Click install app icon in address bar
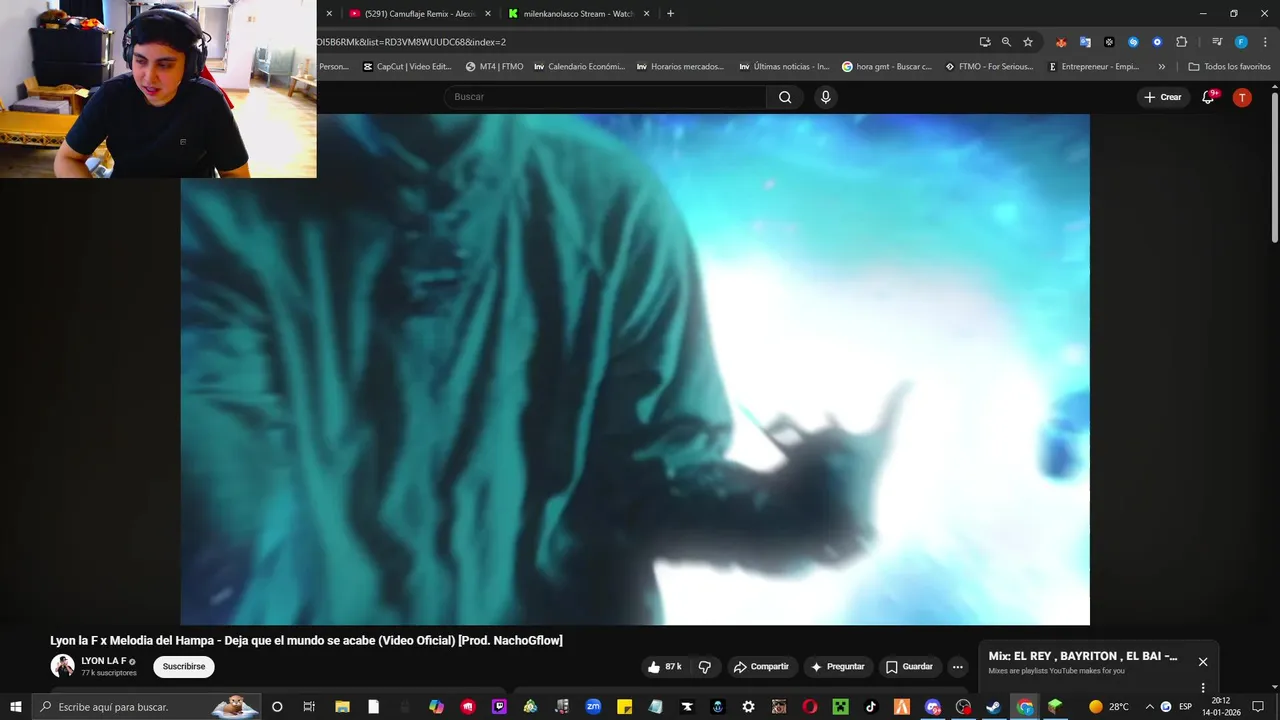The image size is (1280, 720). tap(985, 42)
